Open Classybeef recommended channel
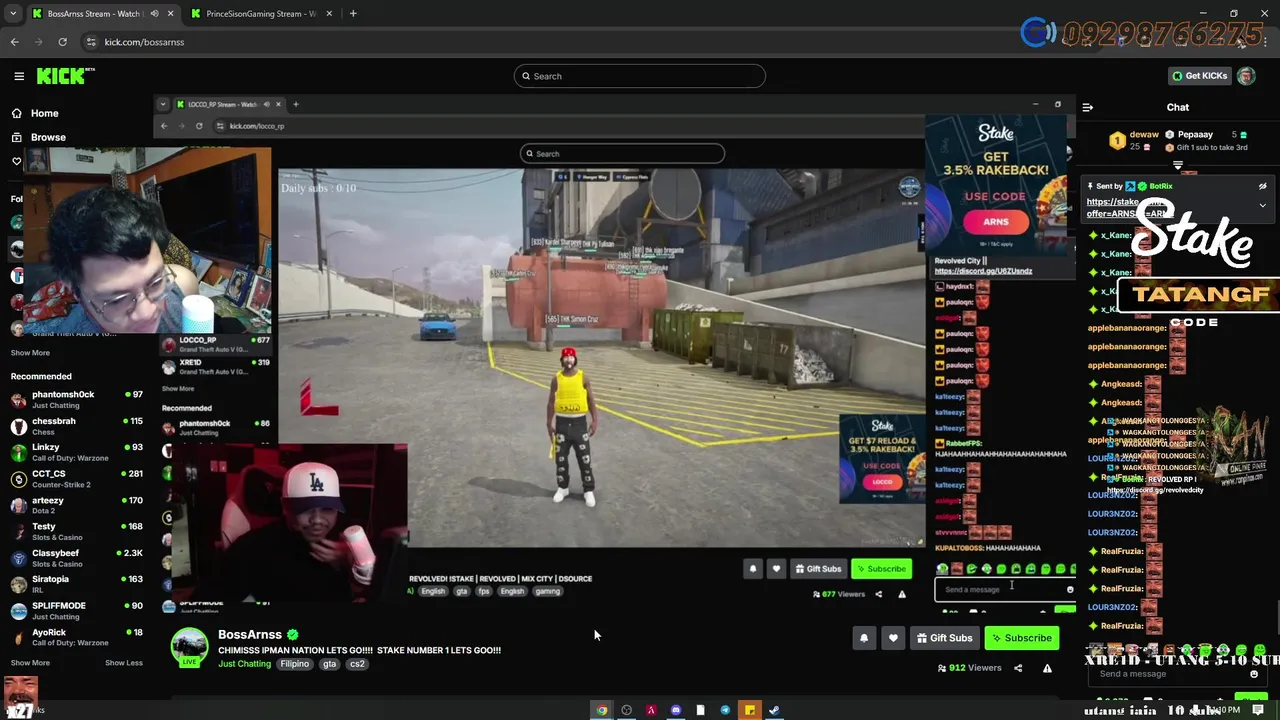Screen dimensions: 1280x720 point(76,558)
